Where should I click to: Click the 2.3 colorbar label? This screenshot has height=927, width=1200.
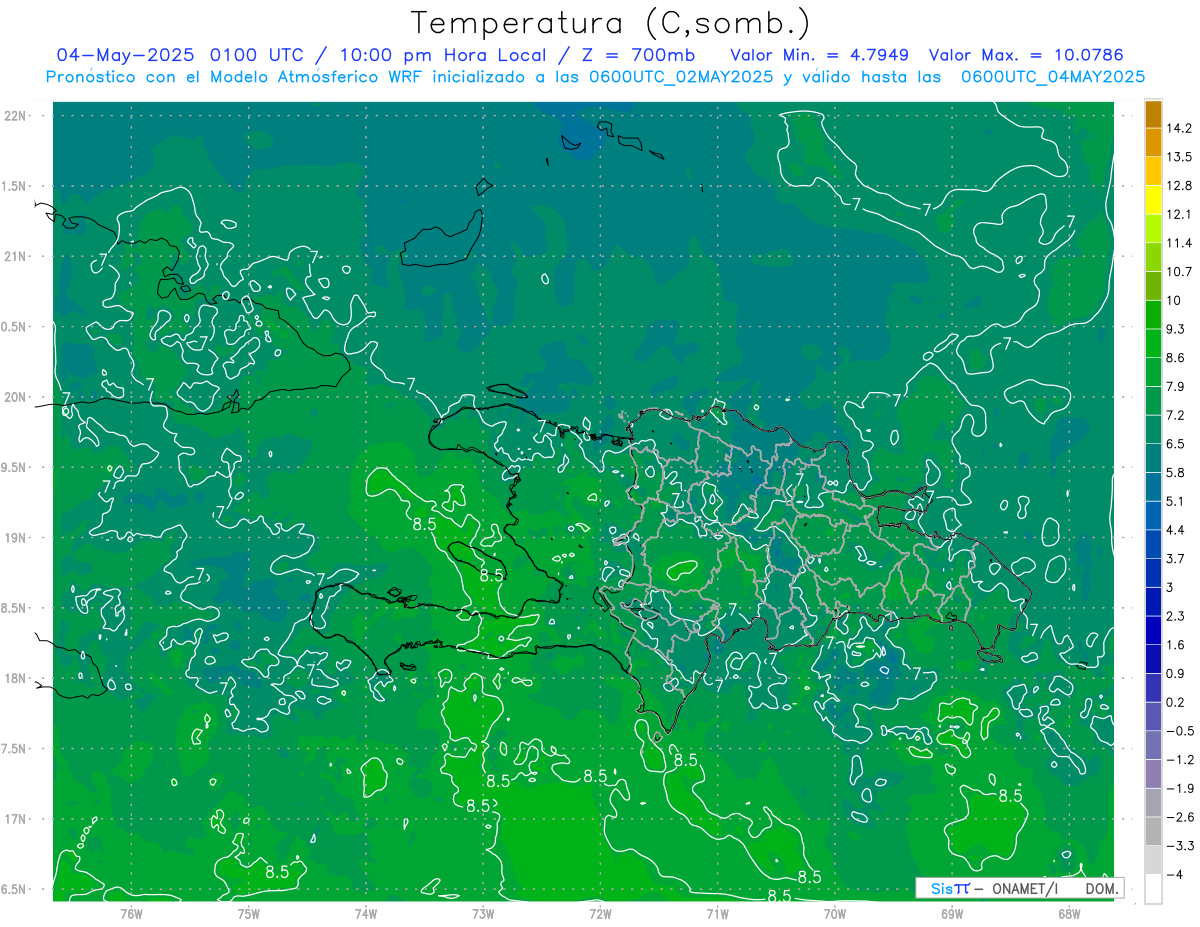pyautogui.click(x=1176, y=616)
